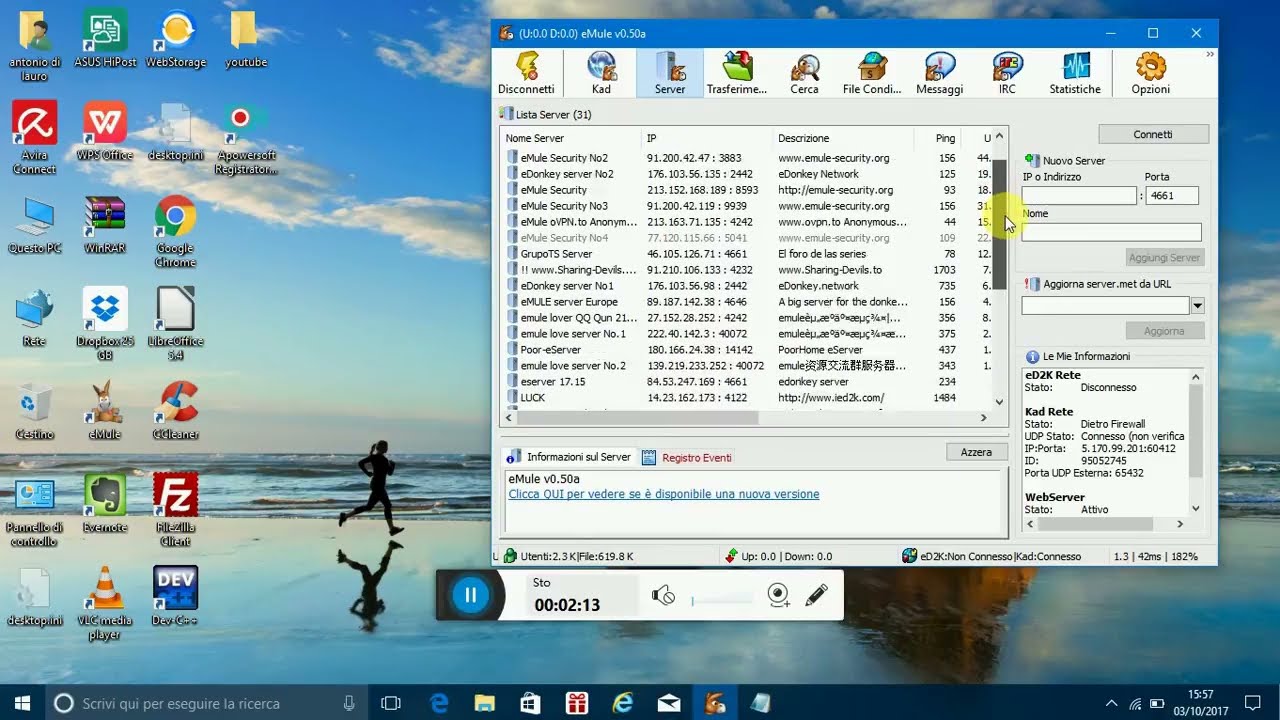
Task: Click the new version check link
Action: pyautogui.click(x=664, y=494)
